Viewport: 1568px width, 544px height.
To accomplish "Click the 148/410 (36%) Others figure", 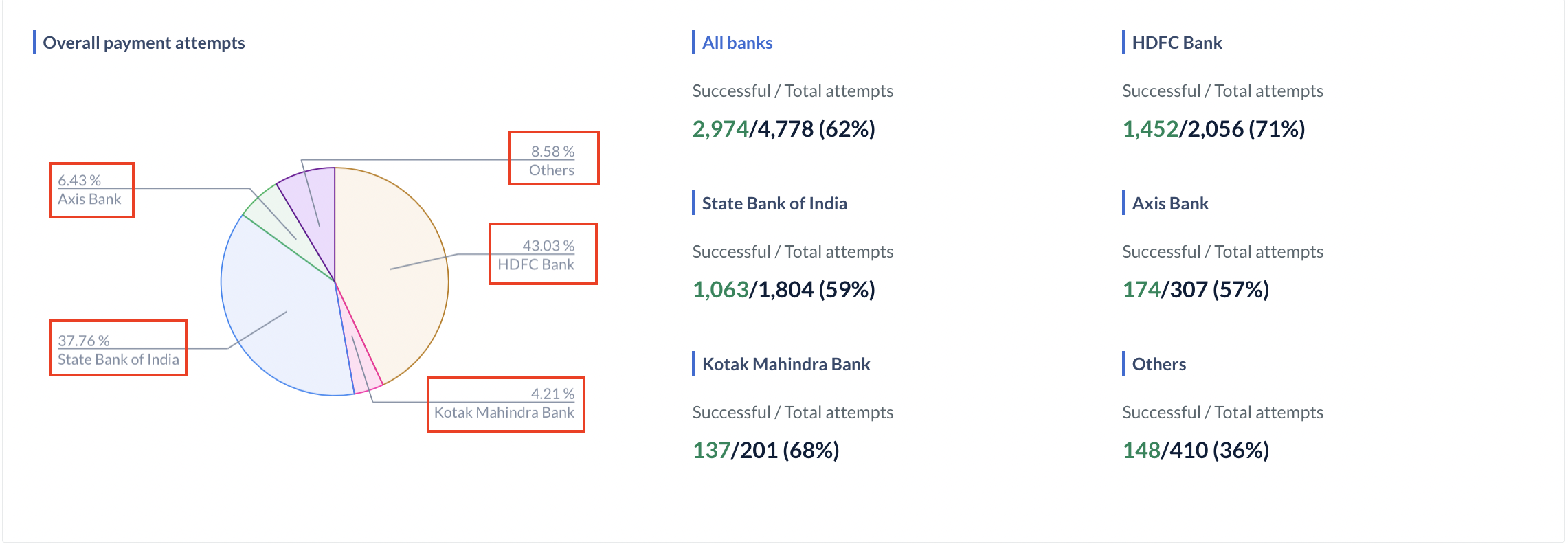I will pyautogui.click(x=1196, y=450).
